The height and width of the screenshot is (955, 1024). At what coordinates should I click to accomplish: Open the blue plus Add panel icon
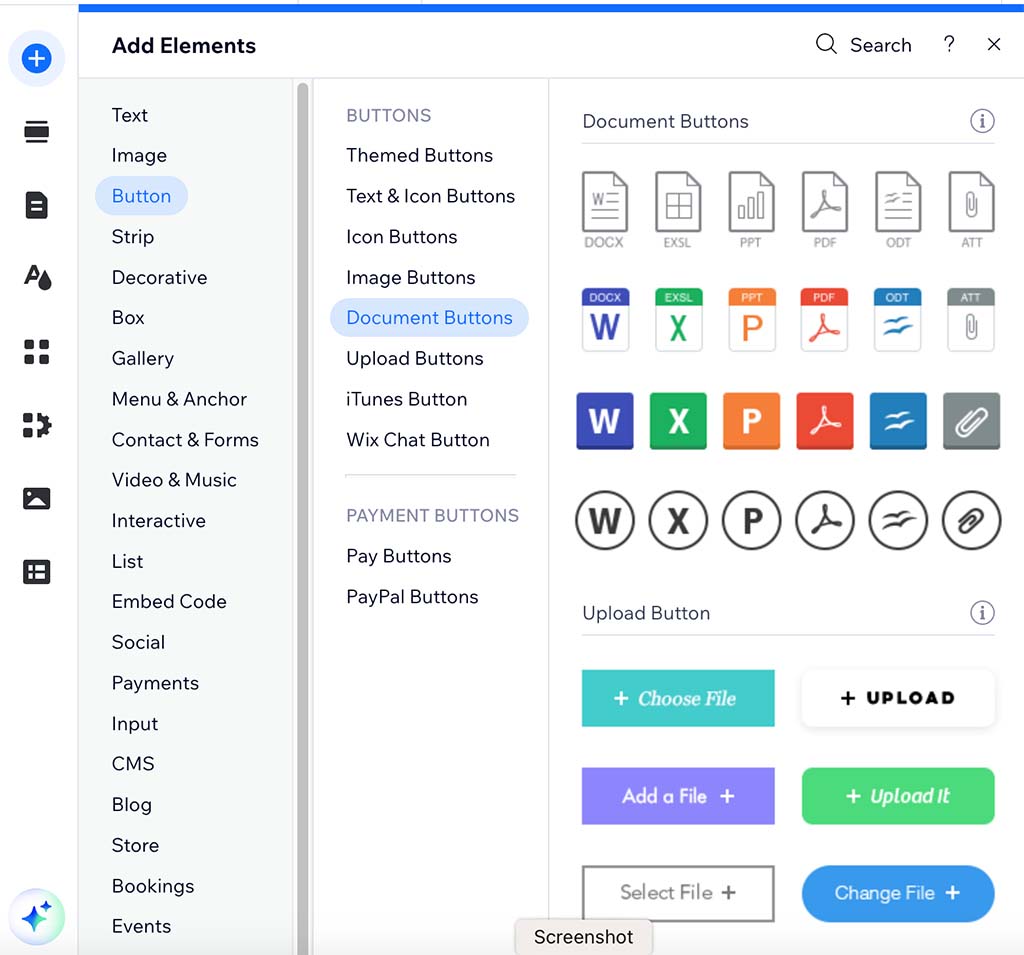37,58
